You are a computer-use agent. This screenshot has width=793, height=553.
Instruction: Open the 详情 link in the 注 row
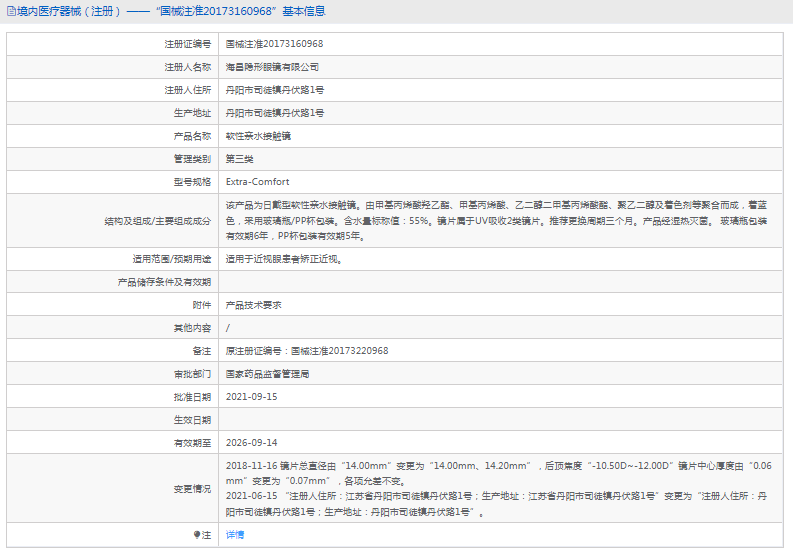click(235, 535)
